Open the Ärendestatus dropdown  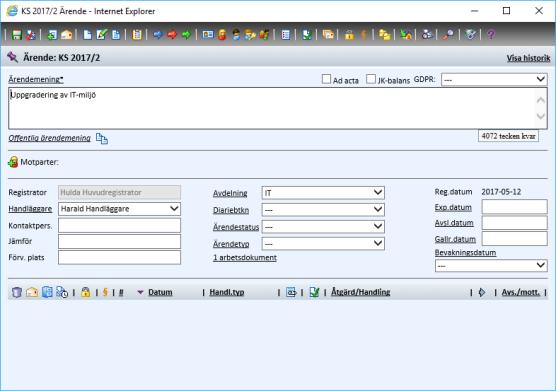[x=323, y=227]
